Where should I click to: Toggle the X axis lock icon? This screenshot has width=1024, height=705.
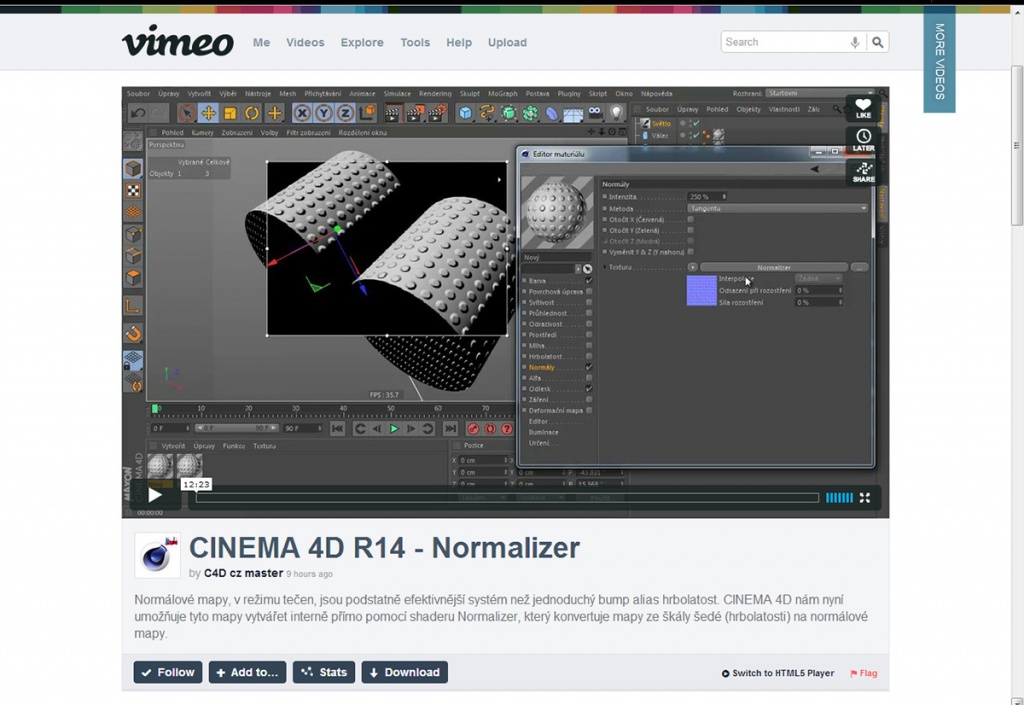tap(302, 113)
